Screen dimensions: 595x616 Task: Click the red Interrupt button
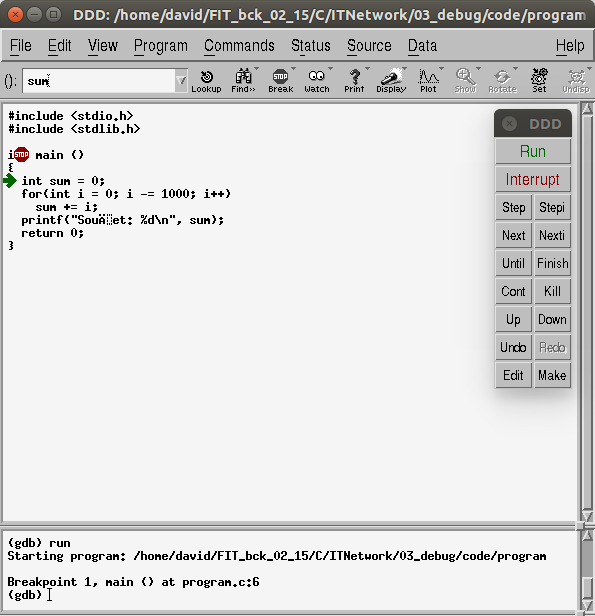click(x=533, y=179)
